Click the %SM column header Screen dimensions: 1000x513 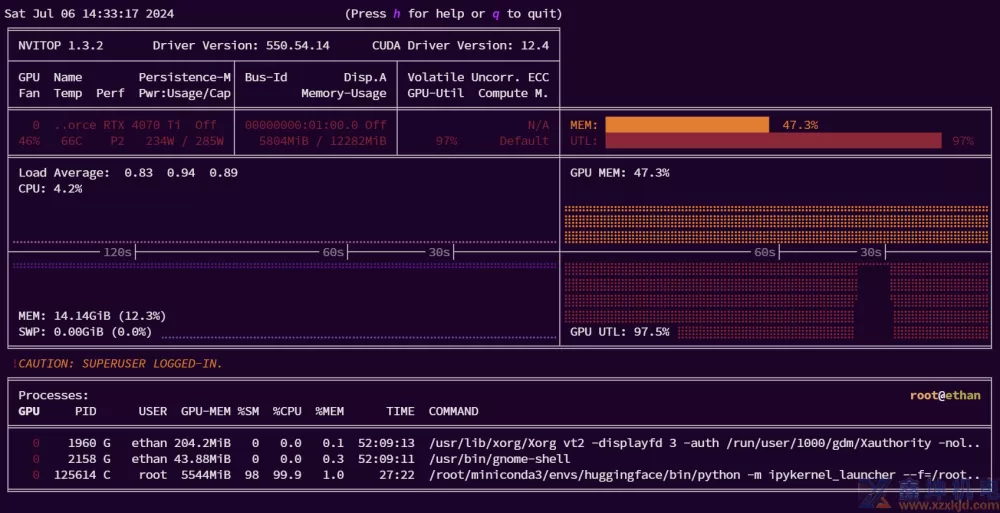[249, 412]
